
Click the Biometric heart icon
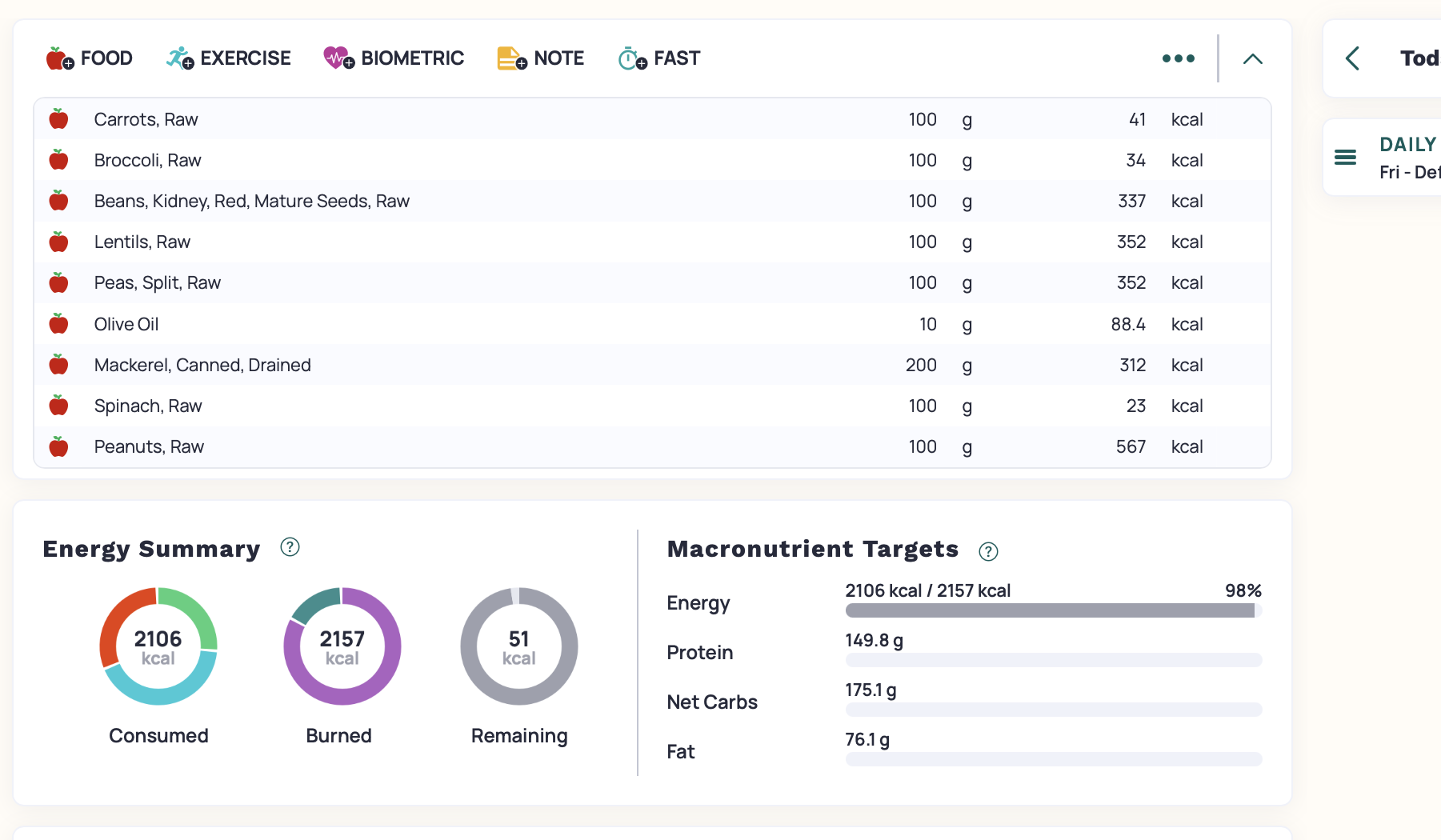338,58
